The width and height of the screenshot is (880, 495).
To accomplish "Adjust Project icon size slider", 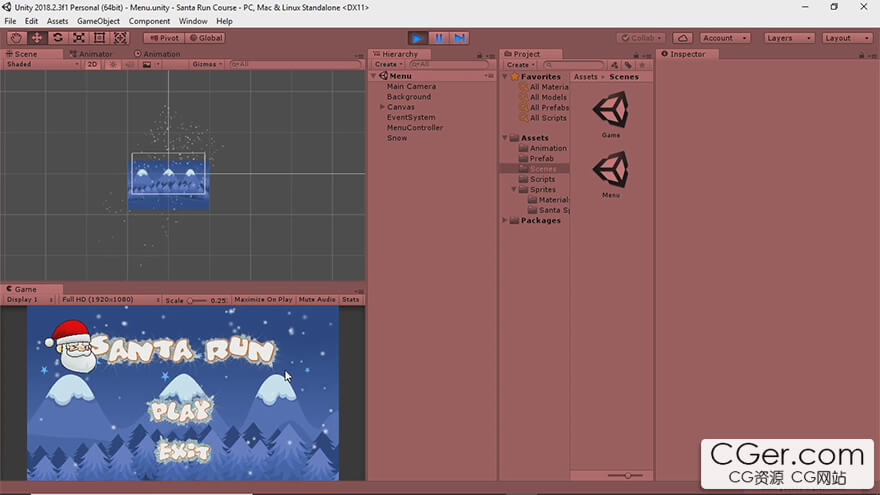I will [626, 475].
